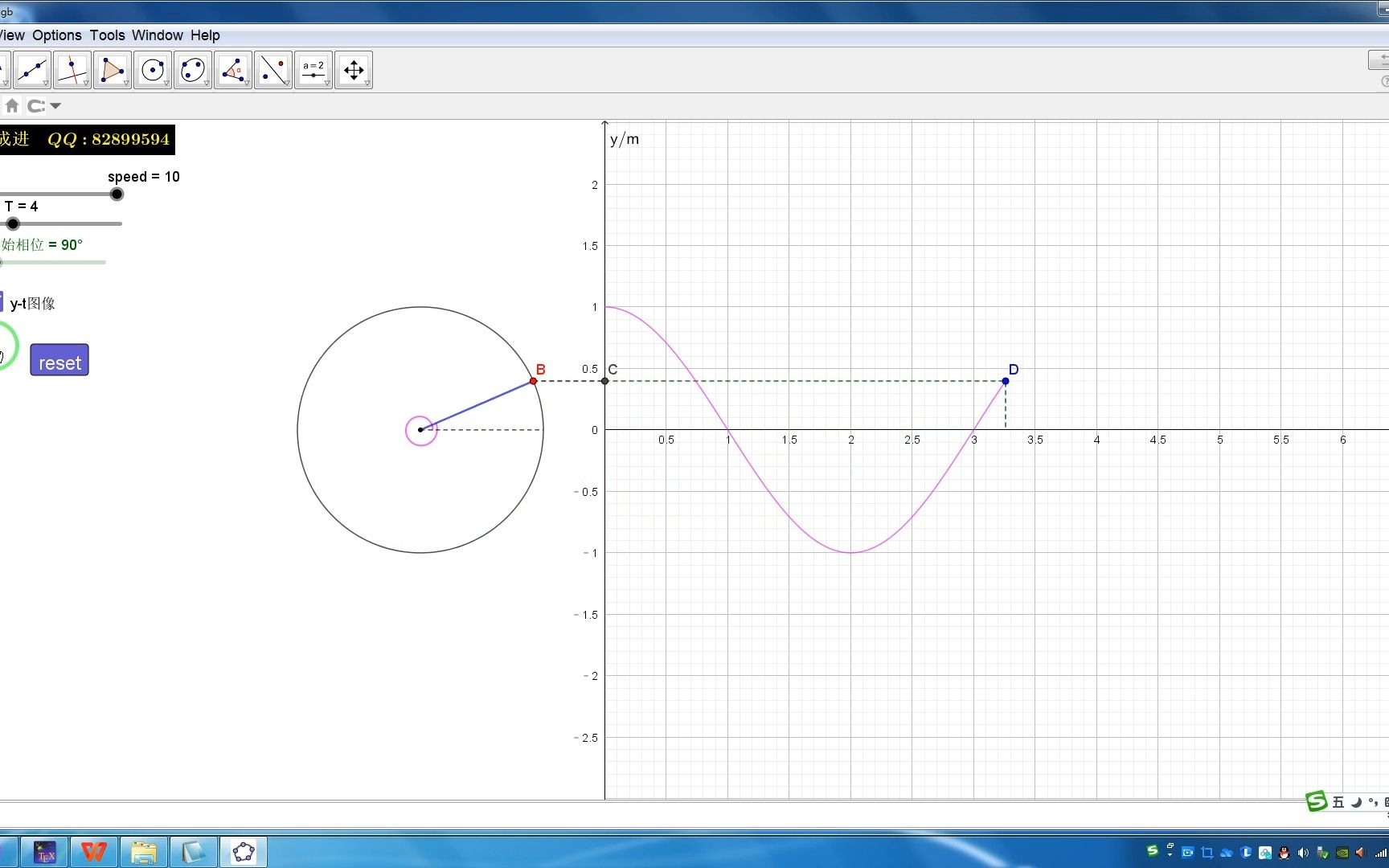Image resolution: width=1389 pixels, height=868 pixels.
Task: Click the Sogou moon icon
Action: click(x=1356, y=802)
